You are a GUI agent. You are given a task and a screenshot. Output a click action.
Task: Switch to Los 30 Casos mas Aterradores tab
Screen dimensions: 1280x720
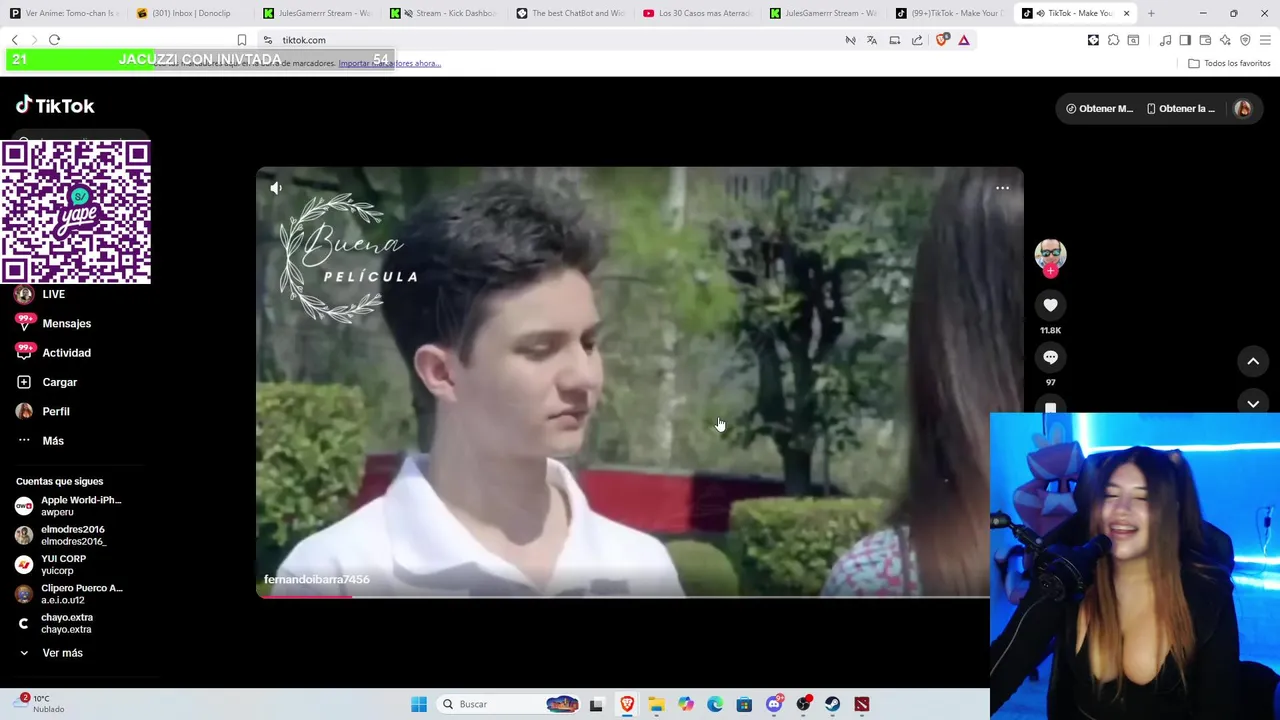point(697,13)
